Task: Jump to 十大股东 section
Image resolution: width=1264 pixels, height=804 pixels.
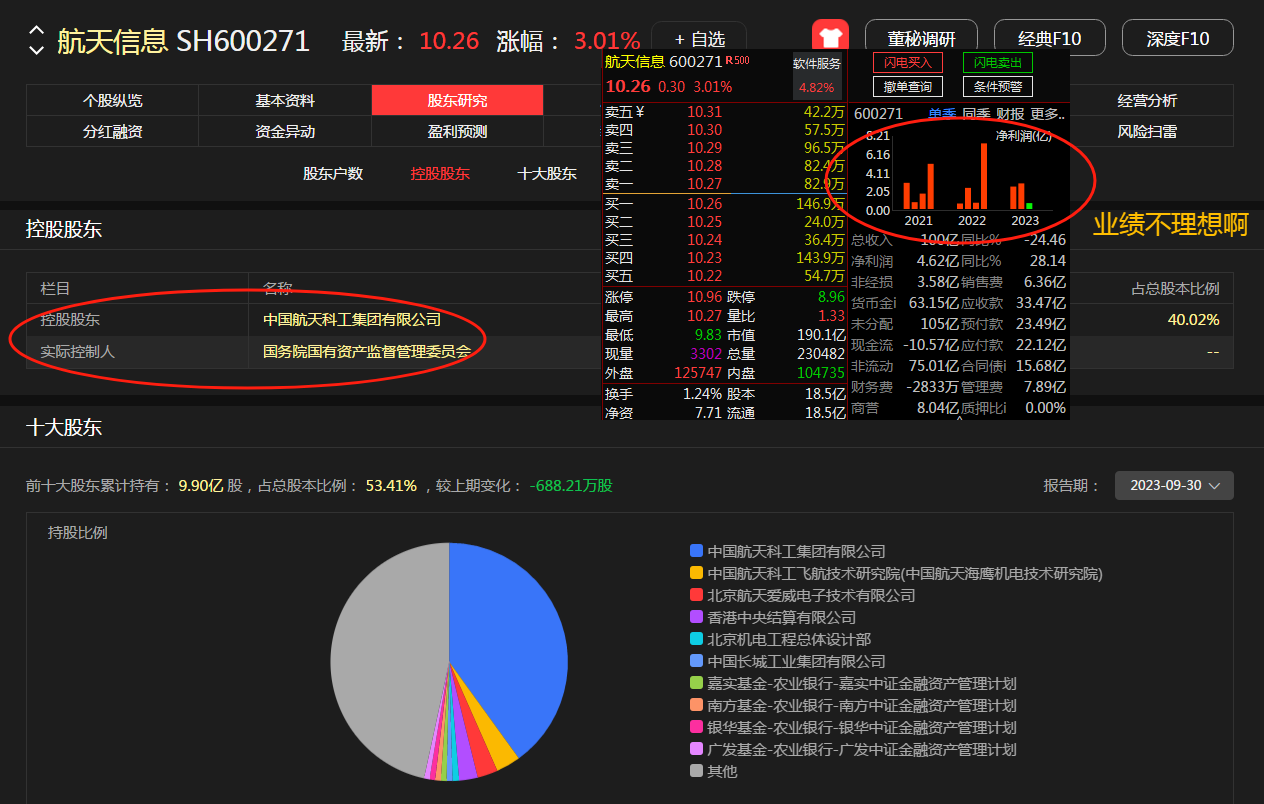Action: (x=547, y=174)
